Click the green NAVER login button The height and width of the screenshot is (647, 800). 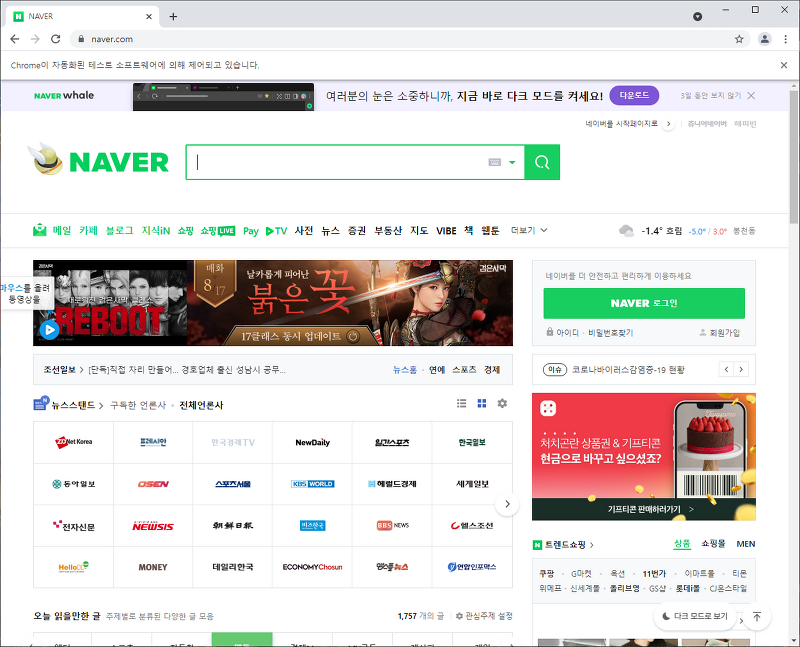pyautogui.click(x=644, y=303)
